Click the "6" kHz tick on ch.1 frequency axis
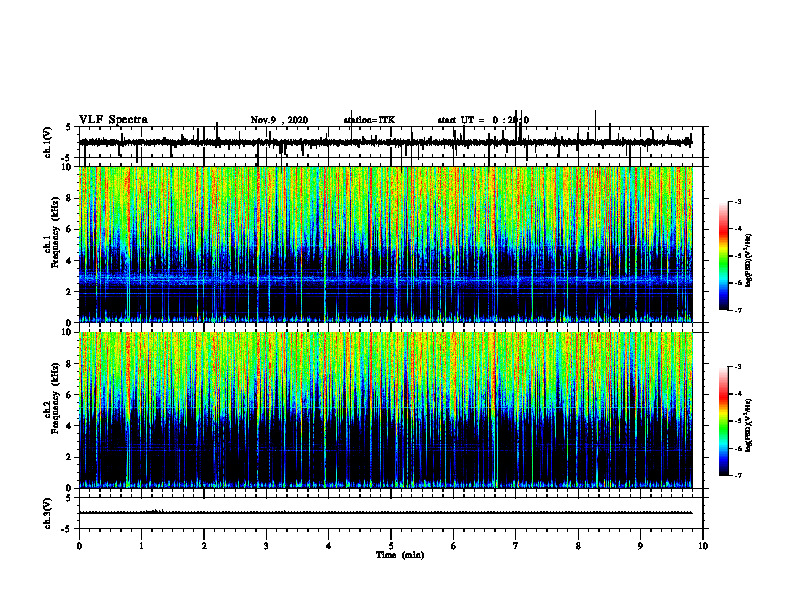Viewport: 792px width, 612px height. (x=70, y=229)
